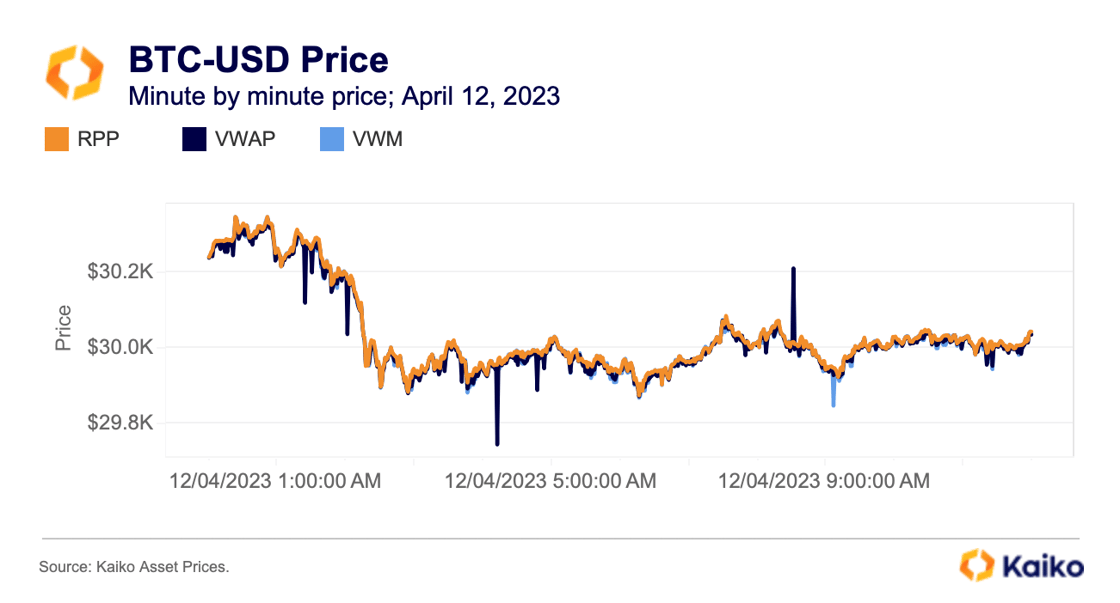Toggle the VWM series via its legend label
The height and width of the screenshot is (603, 1120).
point(378,139)
